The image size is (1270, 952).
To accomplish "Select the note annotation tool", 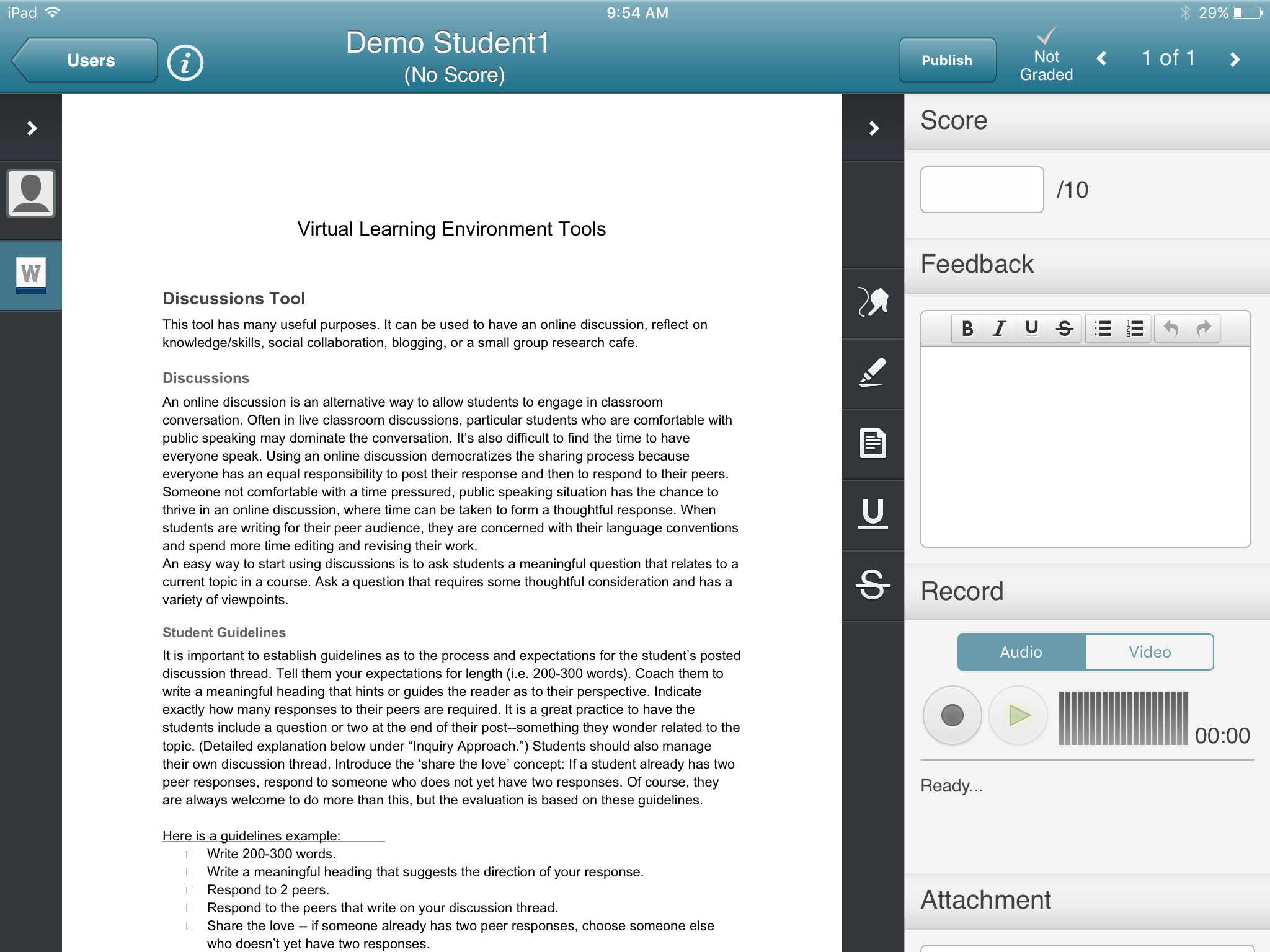I will click(873, 444).
